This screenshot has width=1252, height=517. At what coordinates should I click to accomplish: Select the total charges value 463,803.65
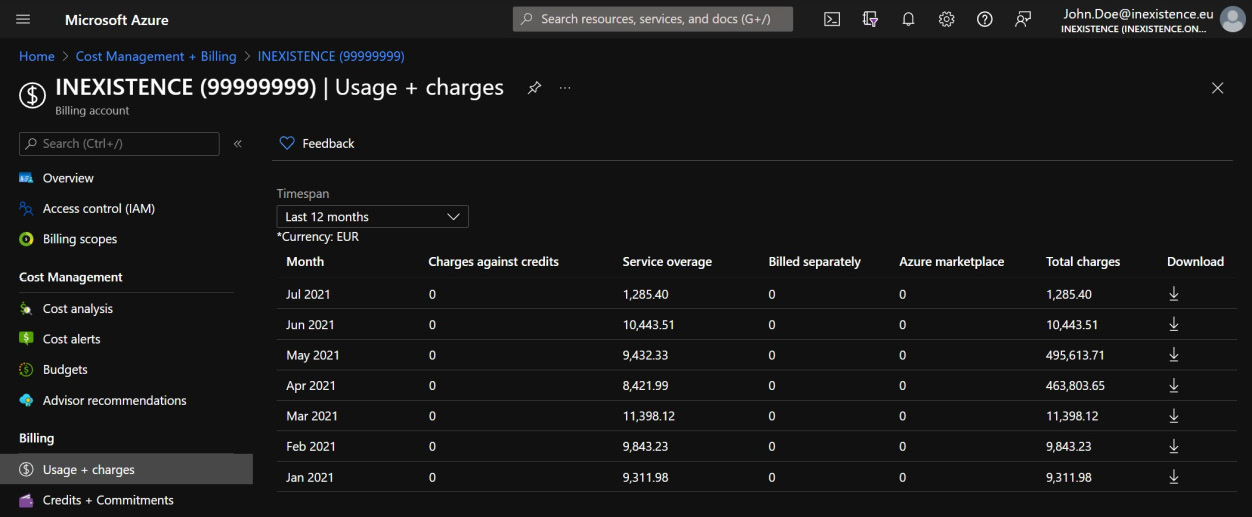pos(1075,385)
